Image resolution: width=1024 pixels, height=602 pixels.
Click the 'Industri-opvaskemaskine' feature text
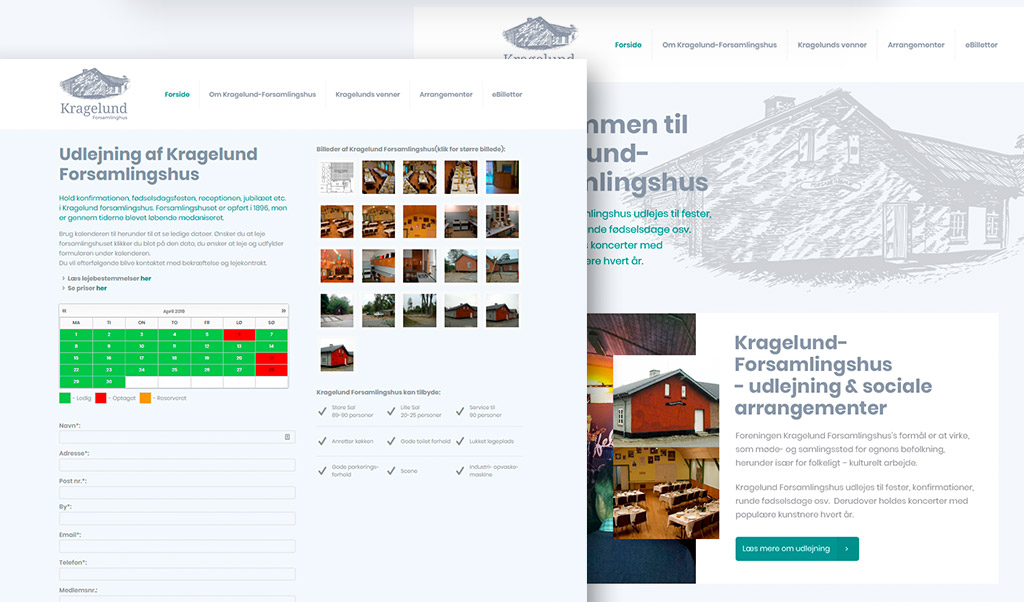click(494, 471)
